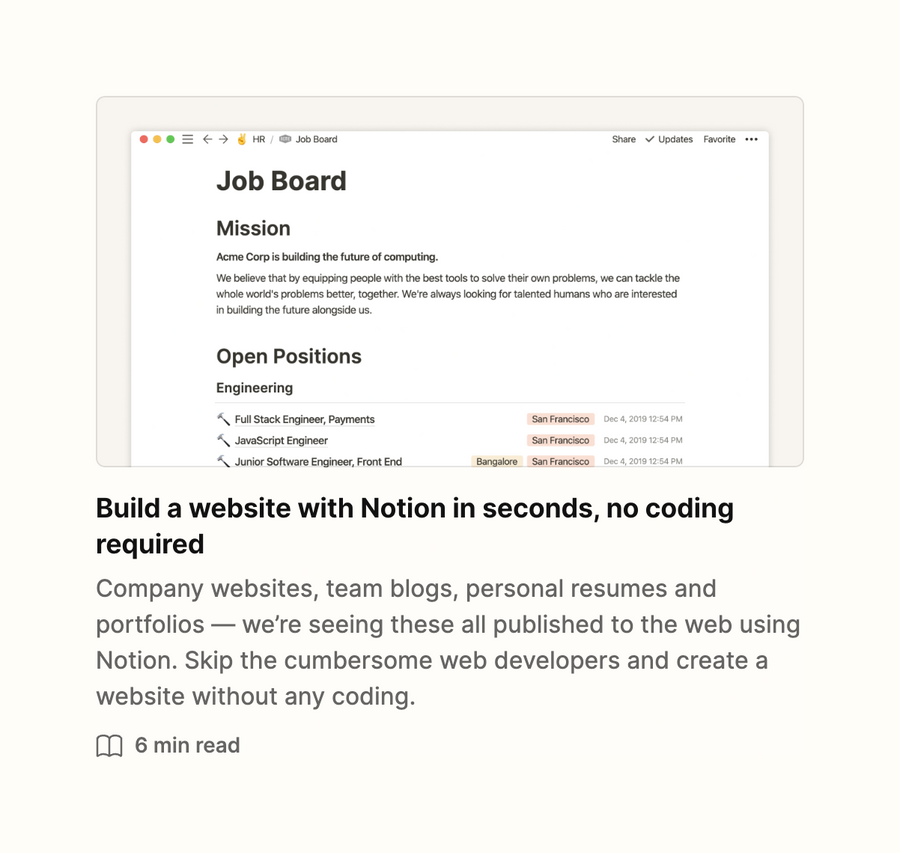Click the book icon next to 6 min read
The width and height of the screenshot is (900, 853).
108,745
